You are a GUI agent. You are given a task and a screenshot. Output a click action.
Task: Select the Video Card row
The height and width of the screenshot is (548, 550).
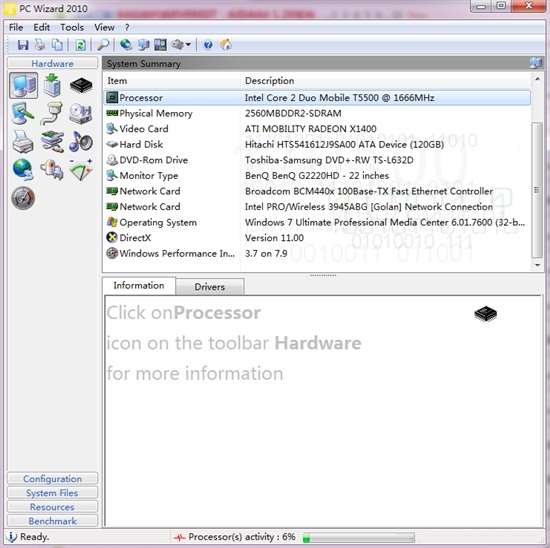click(317, 129)
